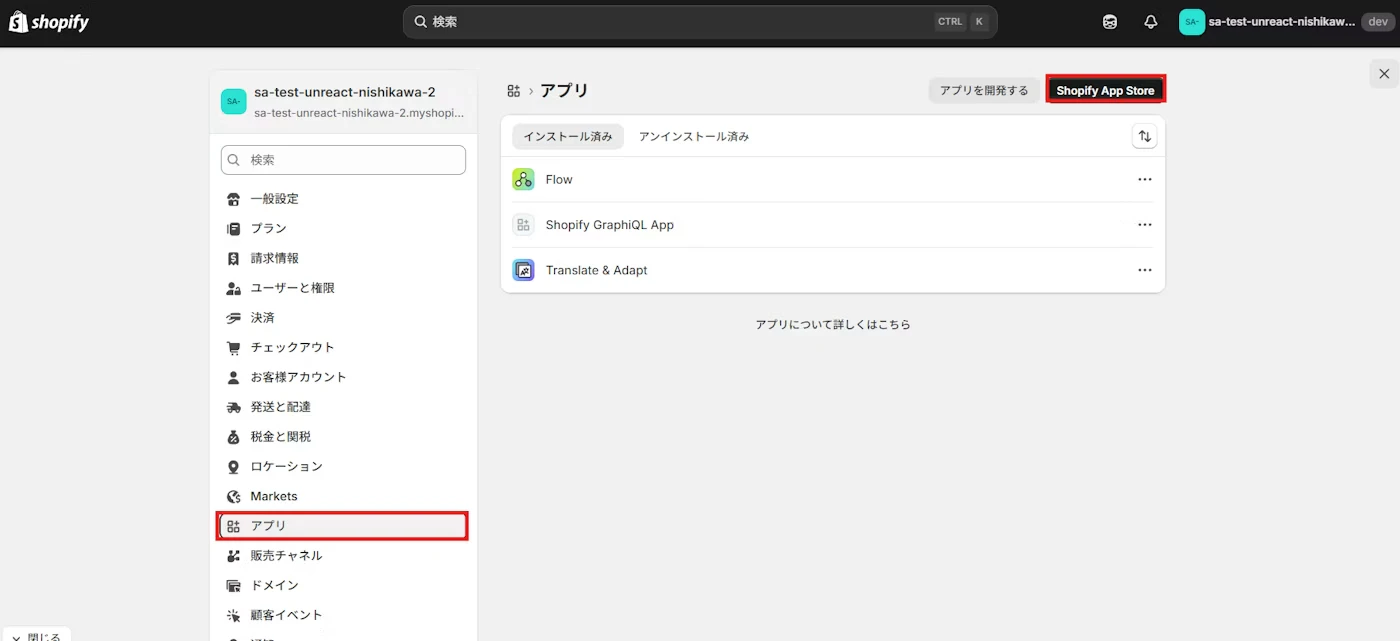1400x641 pixels.
Task: Open ドメイン in sidebar
Action: [x=343, y=585]
